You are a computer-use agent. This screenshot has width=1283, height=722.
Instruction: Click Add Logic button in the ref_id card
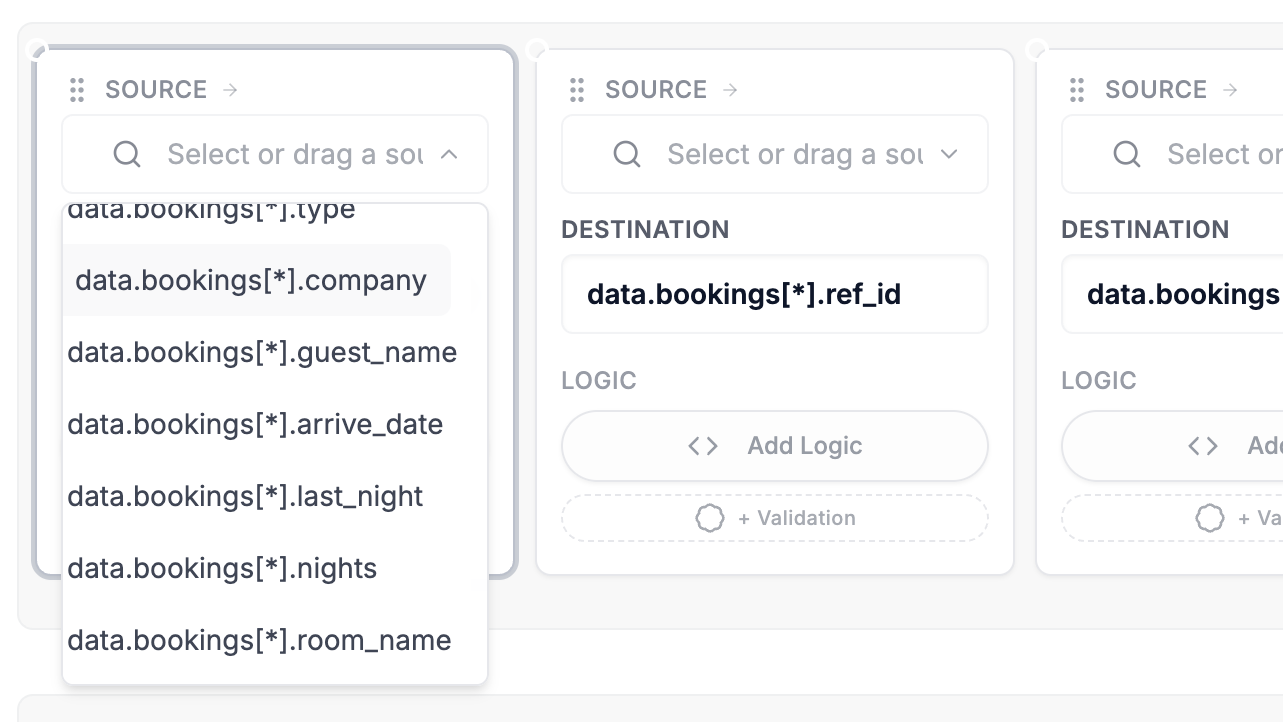click(775, 446)
